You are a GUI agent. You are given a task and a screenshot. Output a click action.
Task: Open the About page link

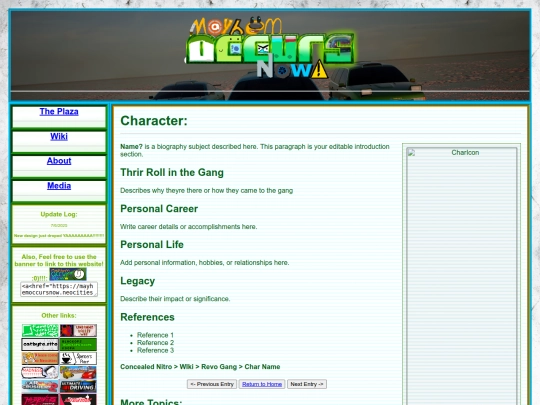pyautogui.click(x=59, y=161)
